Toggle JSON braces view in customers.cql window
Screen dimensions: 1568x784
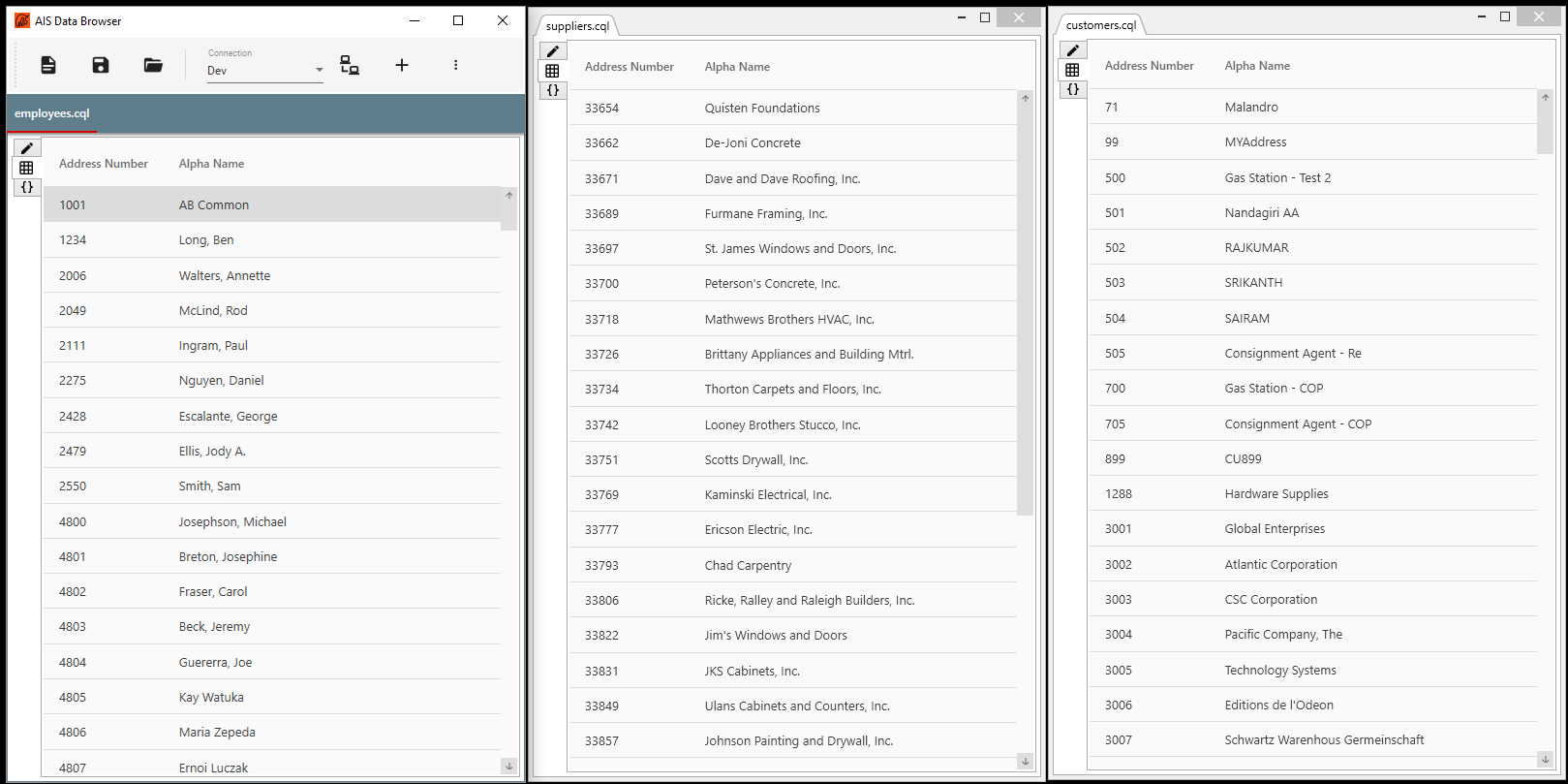1072,89
